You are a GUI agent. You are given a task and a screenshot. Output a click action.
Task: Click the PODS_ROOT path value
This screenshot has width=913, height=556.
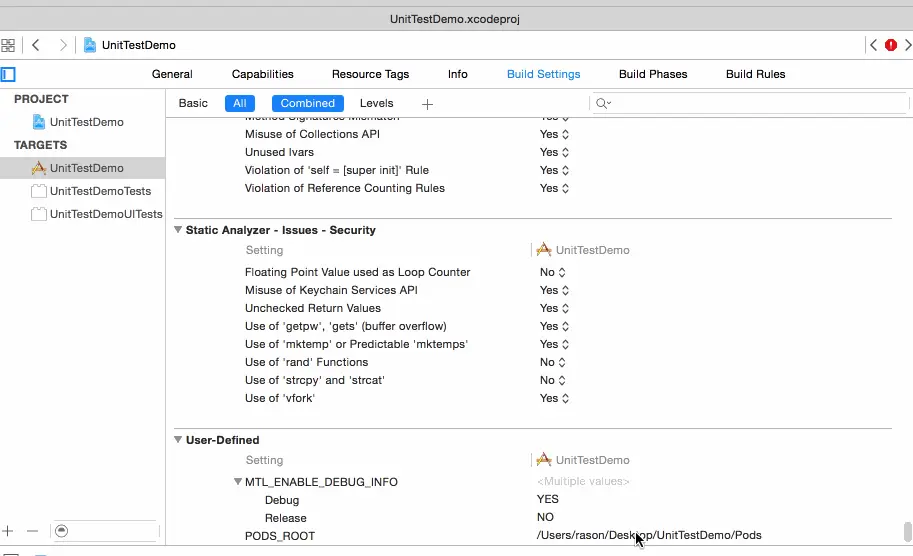click(x=649, y=535)
